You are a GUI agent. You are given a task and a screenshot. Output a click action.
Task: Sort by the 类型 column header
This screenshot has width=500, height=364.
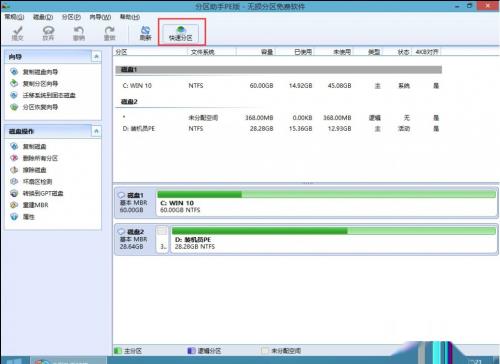pyautogui.click(x=368, y=52)
